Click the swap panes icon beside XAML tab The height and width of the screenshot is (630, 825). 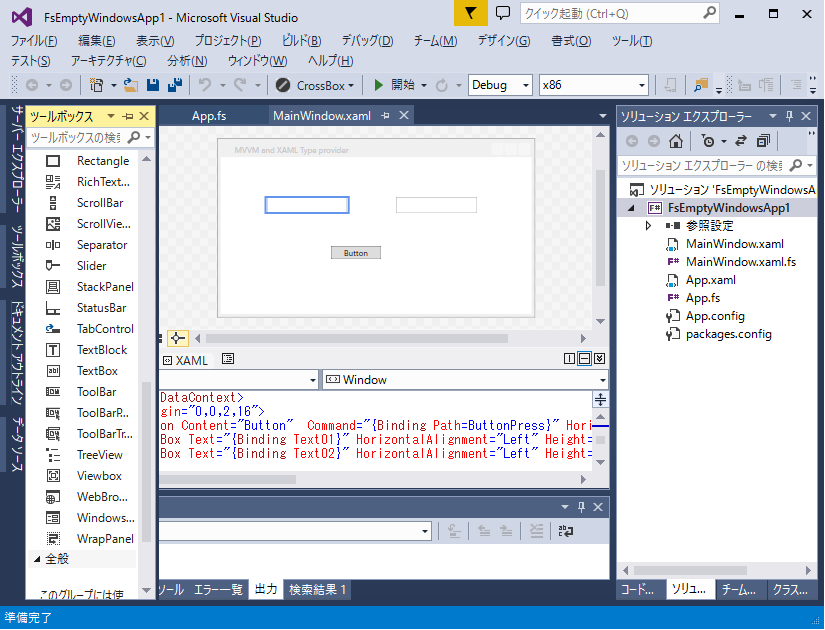[x=228, y=359]
